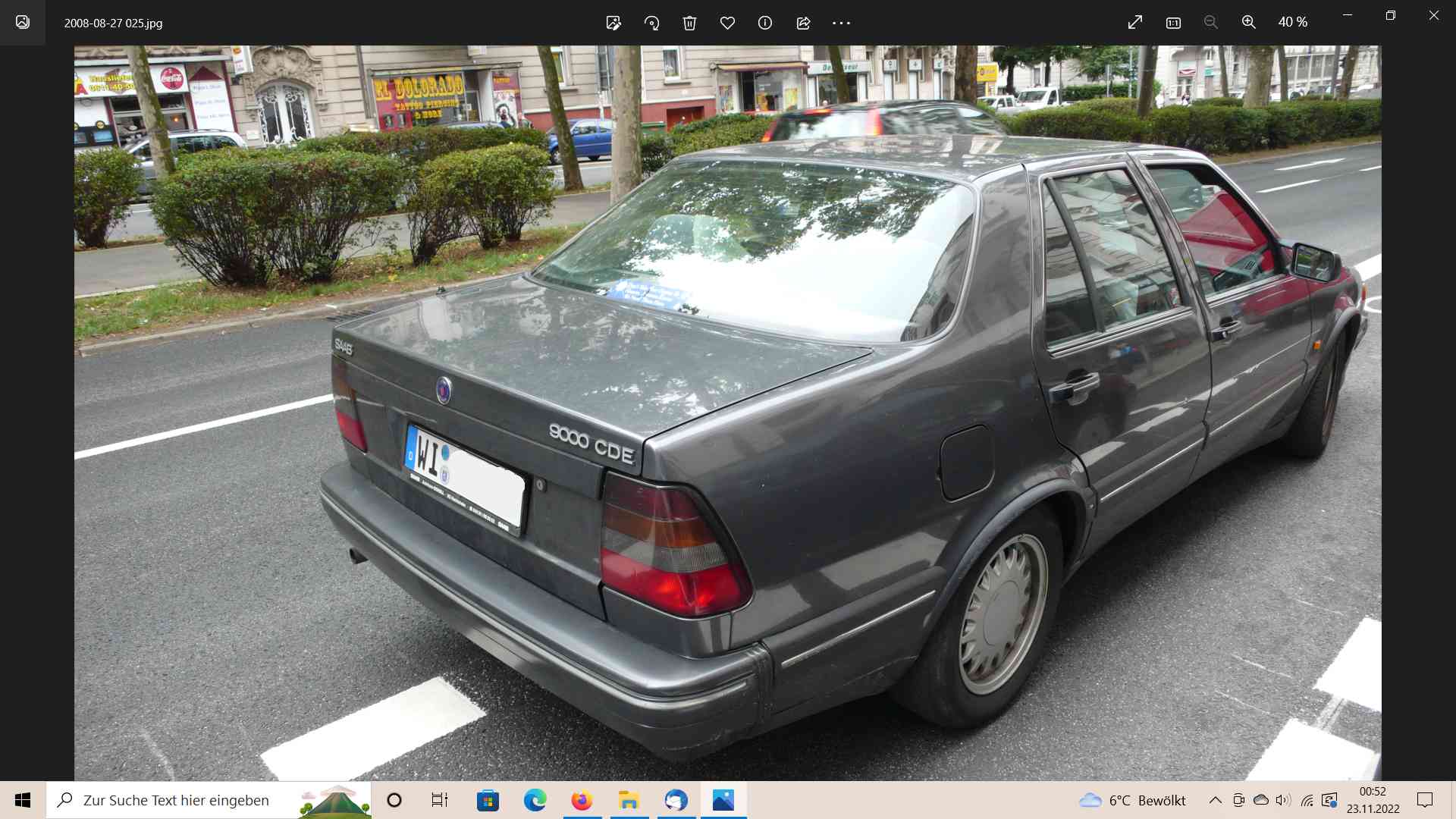Rotate the photo using rotate icon
This screenshot has height=819, width=1456.
point(651,23)
